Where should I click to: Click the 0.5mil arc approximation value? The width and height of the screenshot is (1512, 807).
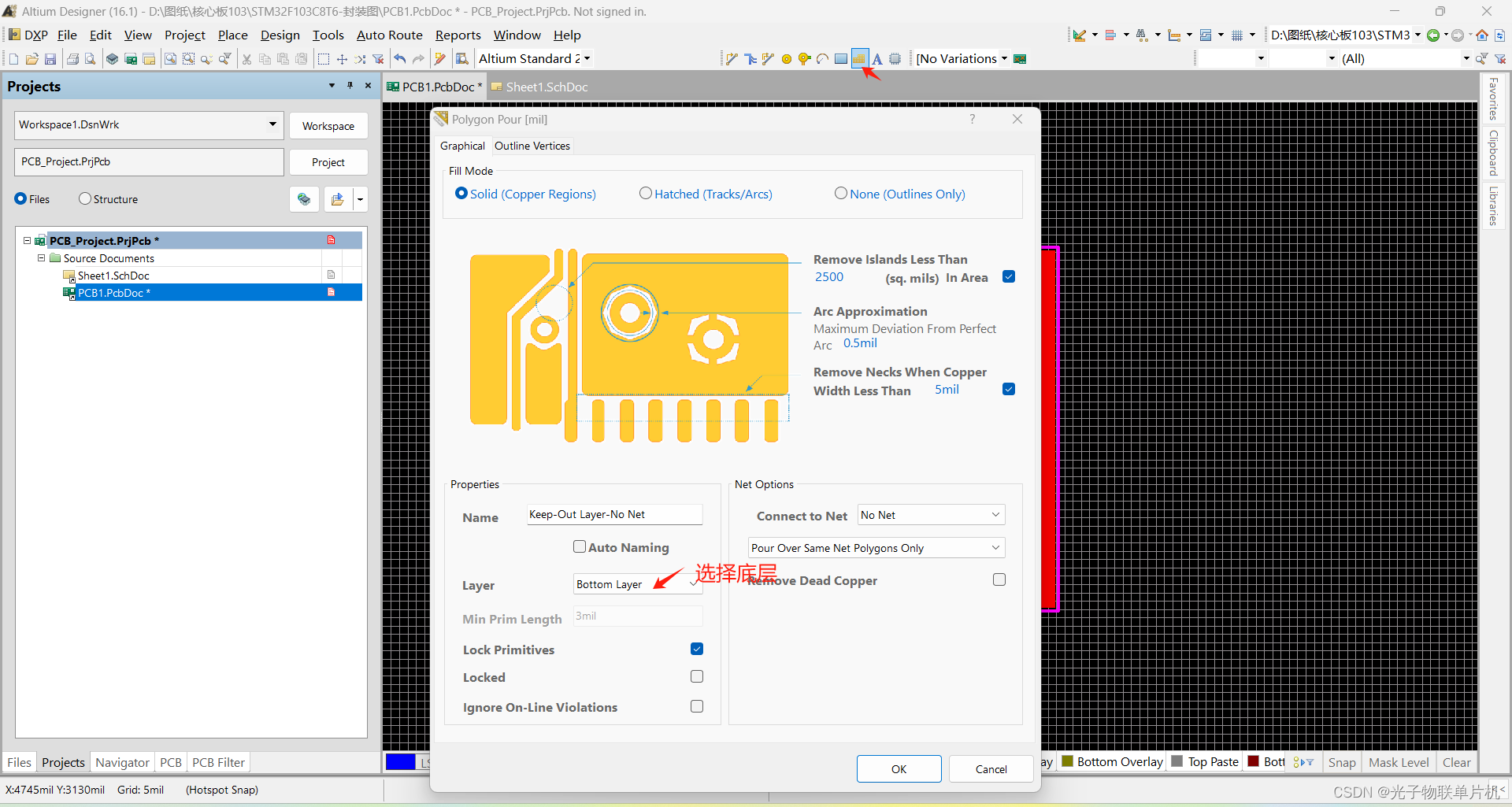coord(860,343)
